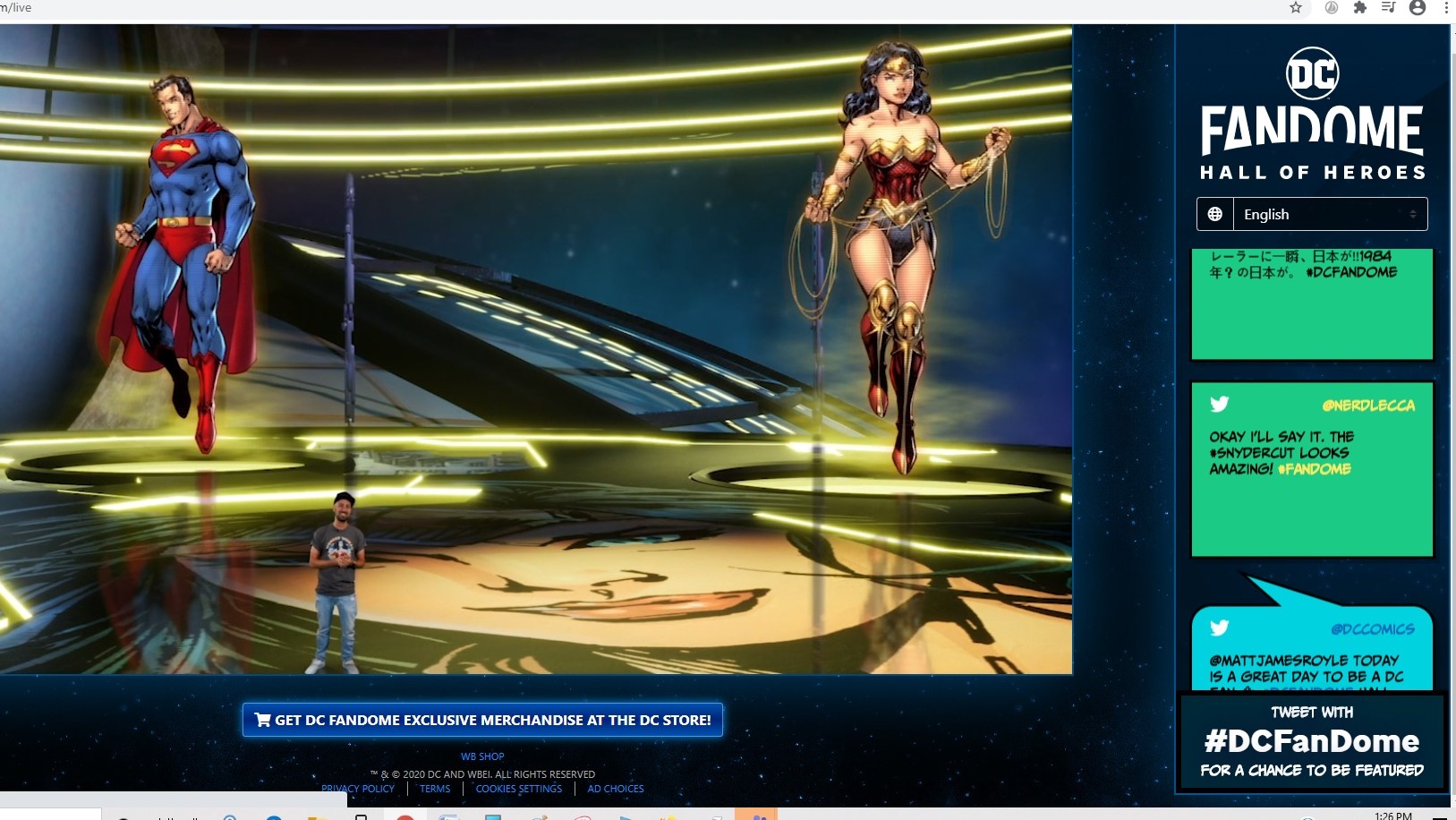This screenshot has height=820, width=1456.
Task: Click the globe icon beside language selector
Action: click(x=1214, y=214)
